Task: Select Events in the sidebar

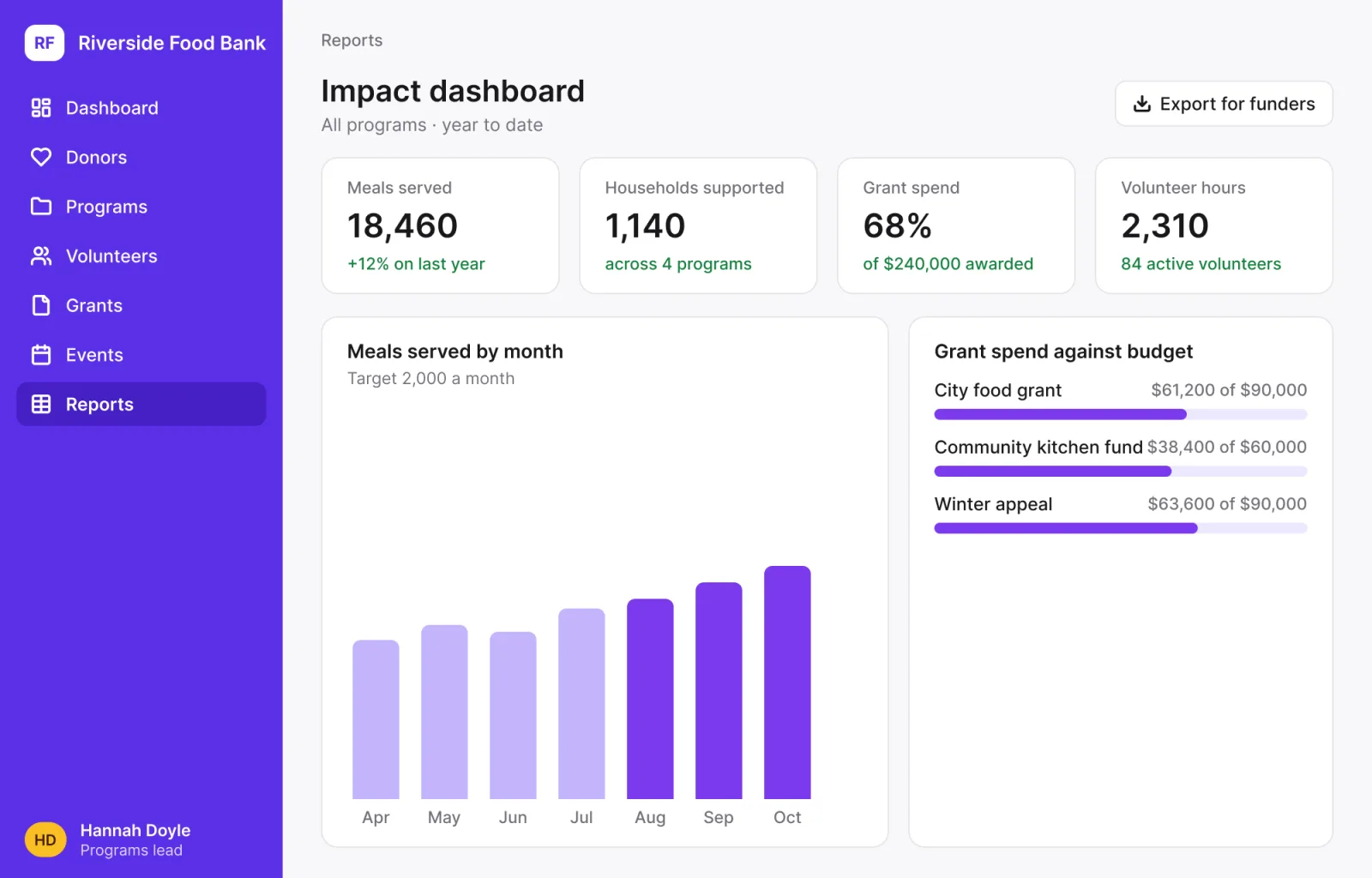Action: tap(141, 355)
